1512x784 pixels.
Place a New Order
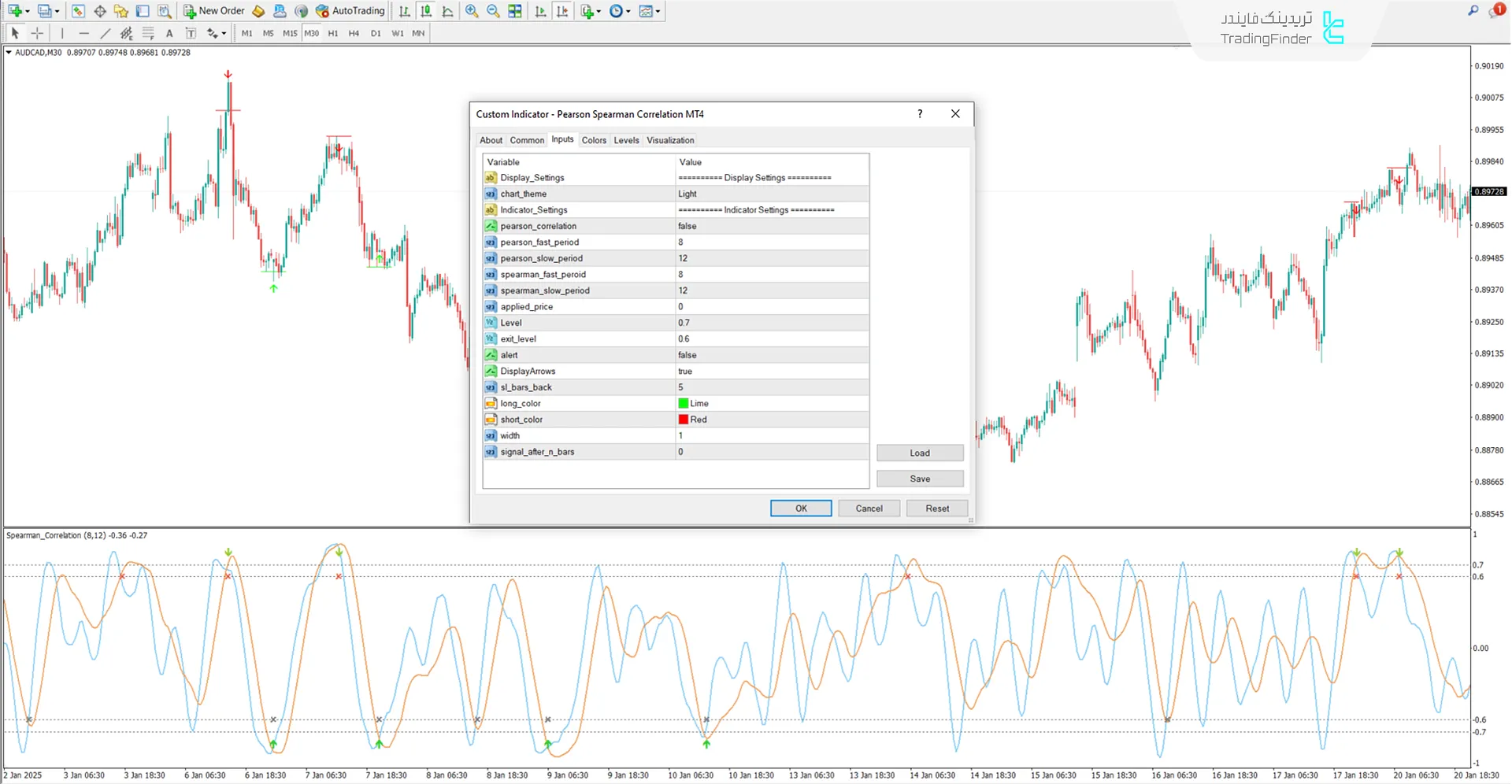point(214,10)
